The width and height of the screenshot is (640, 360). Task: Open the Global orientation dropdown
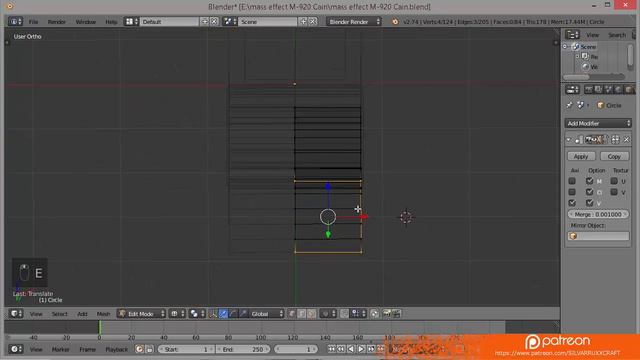[267, 313]
